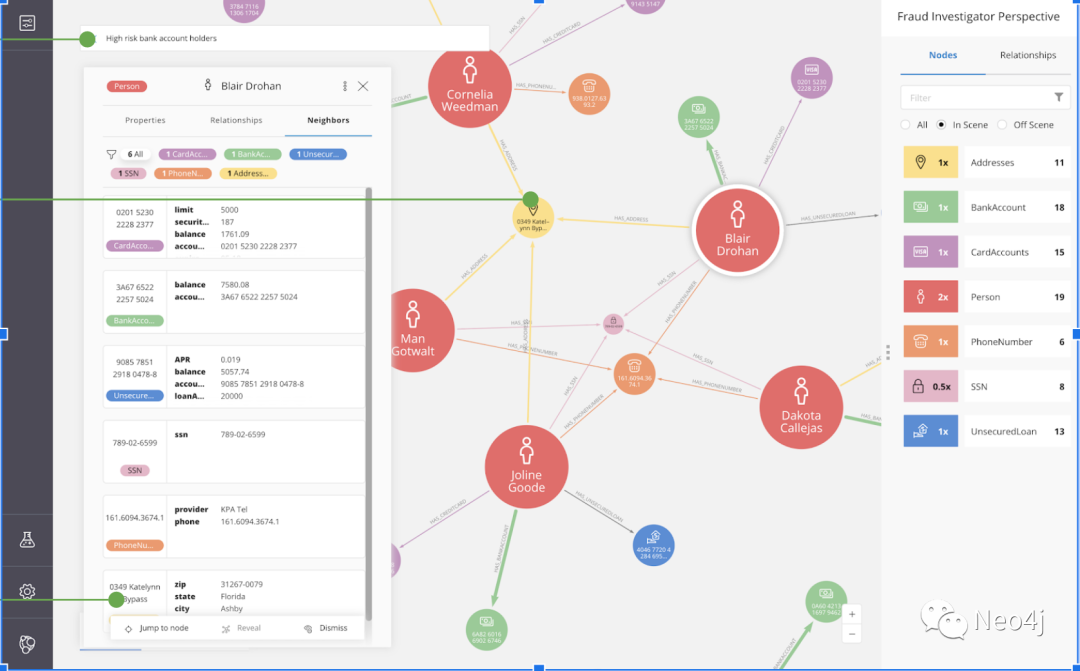This screenshot has width=1080, height=671.
Task: Select the Blair Drohan person node
Action: tap(738, 231)
